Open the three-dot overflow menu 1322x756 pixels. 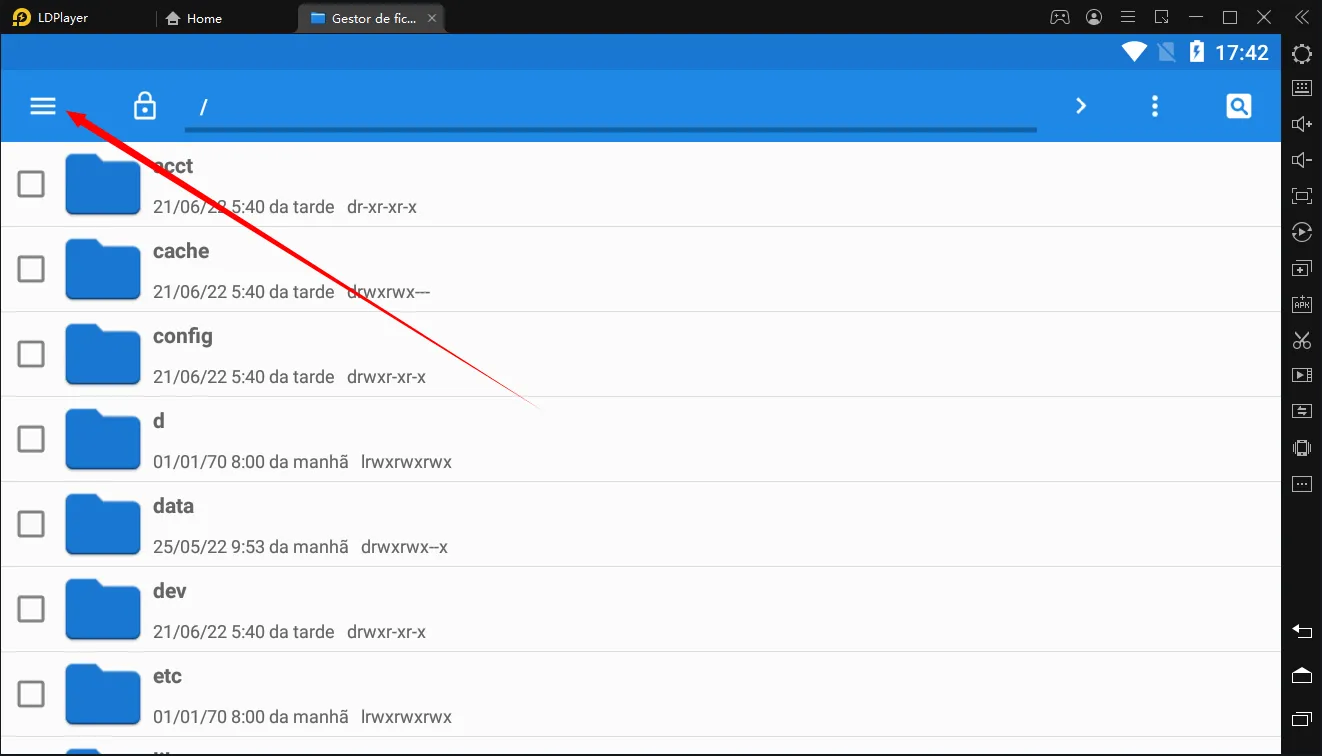1155,105
